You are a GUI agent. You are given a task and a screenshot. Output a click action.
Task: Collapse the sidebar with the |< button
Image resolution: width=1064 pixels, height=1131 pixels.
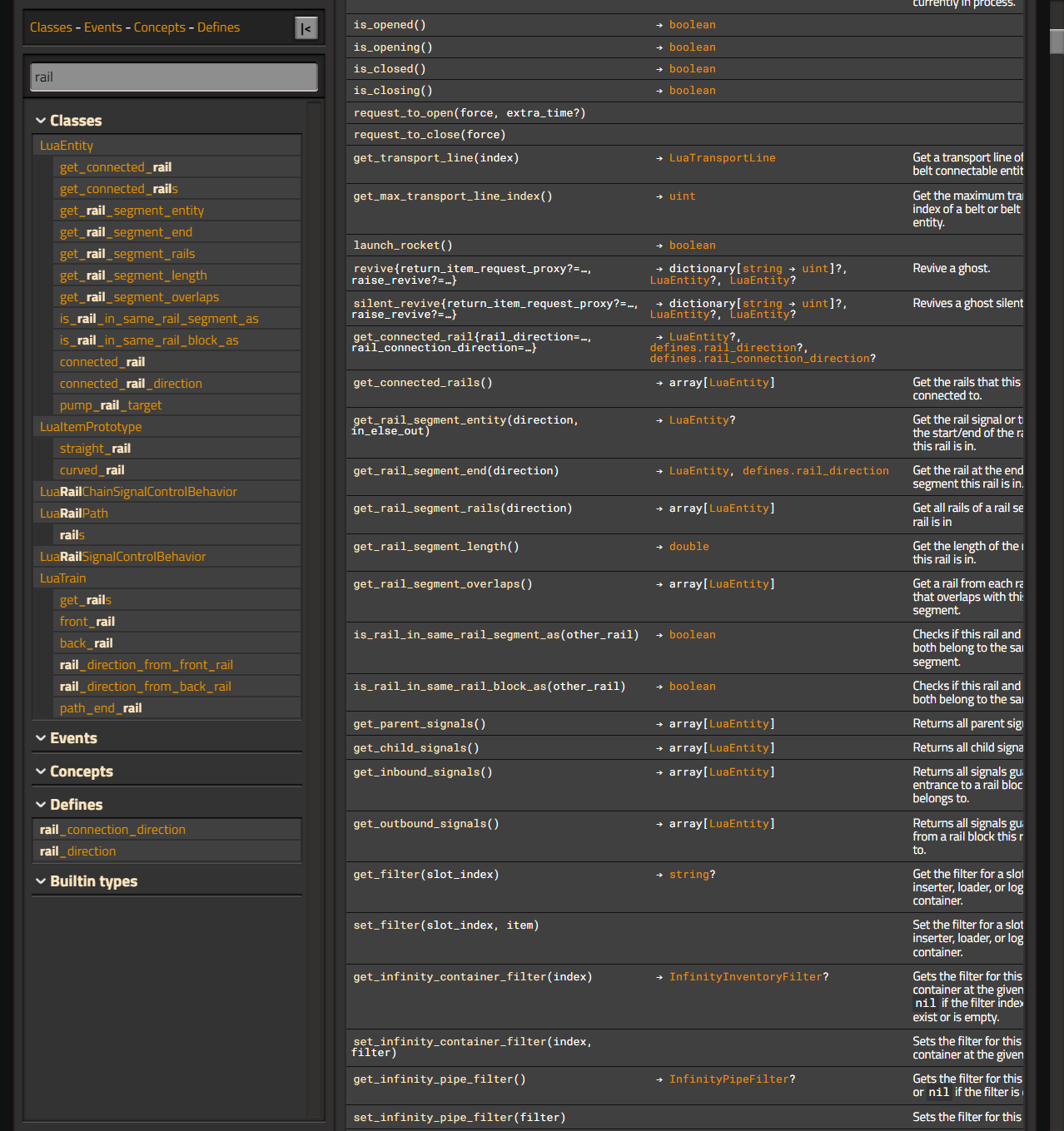pyautogui.click(x=306, y=28)
